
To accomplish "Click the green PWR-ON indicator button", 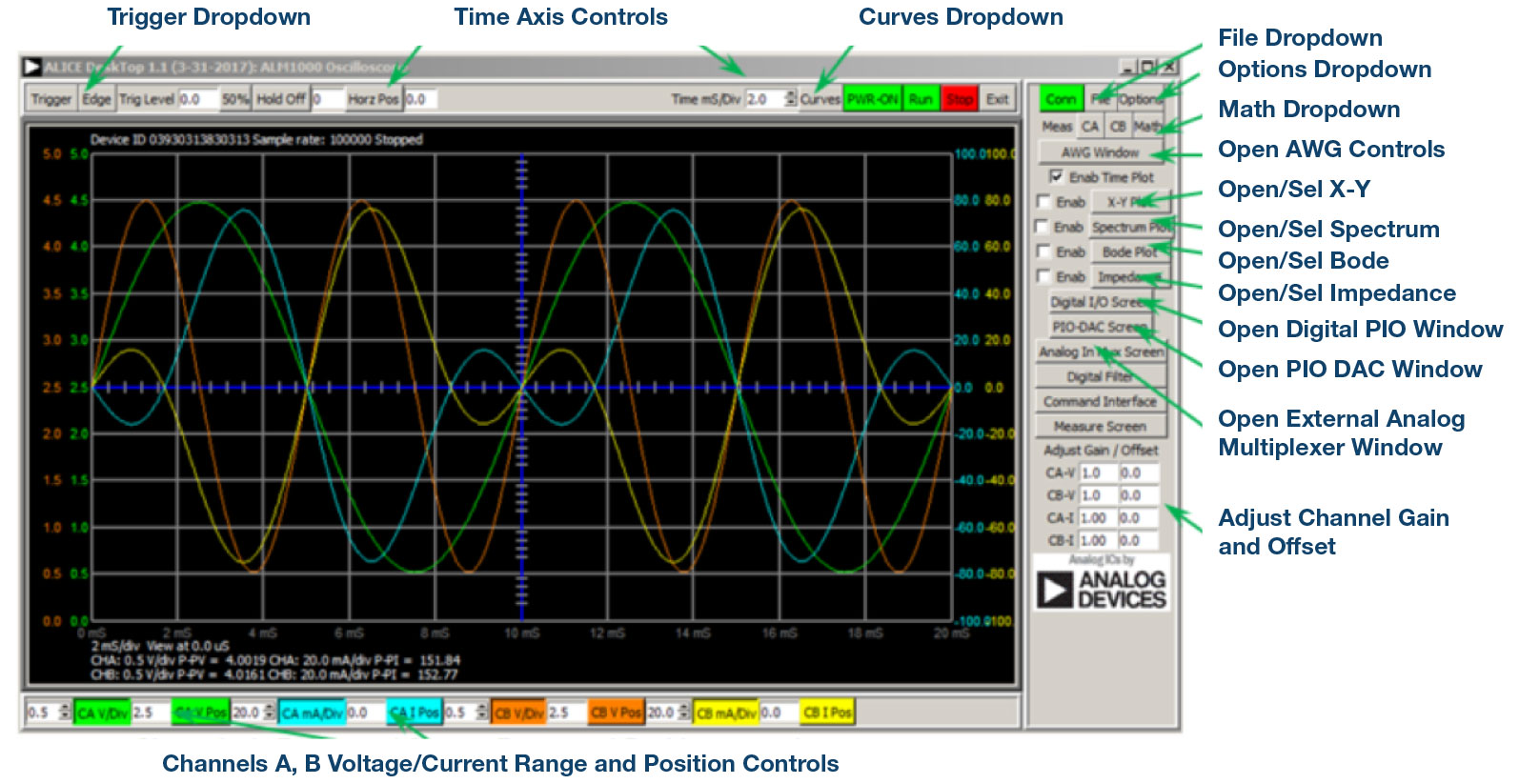I will point(872,99).
